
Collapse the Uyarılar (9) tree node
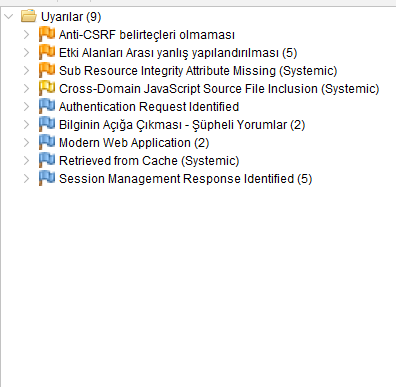tap(9, 16)
